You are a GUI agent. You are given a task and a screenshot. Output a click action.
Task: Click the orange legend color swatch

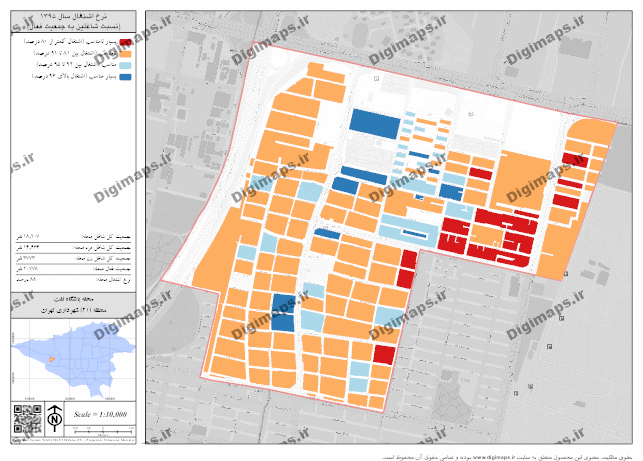point(126,52)
